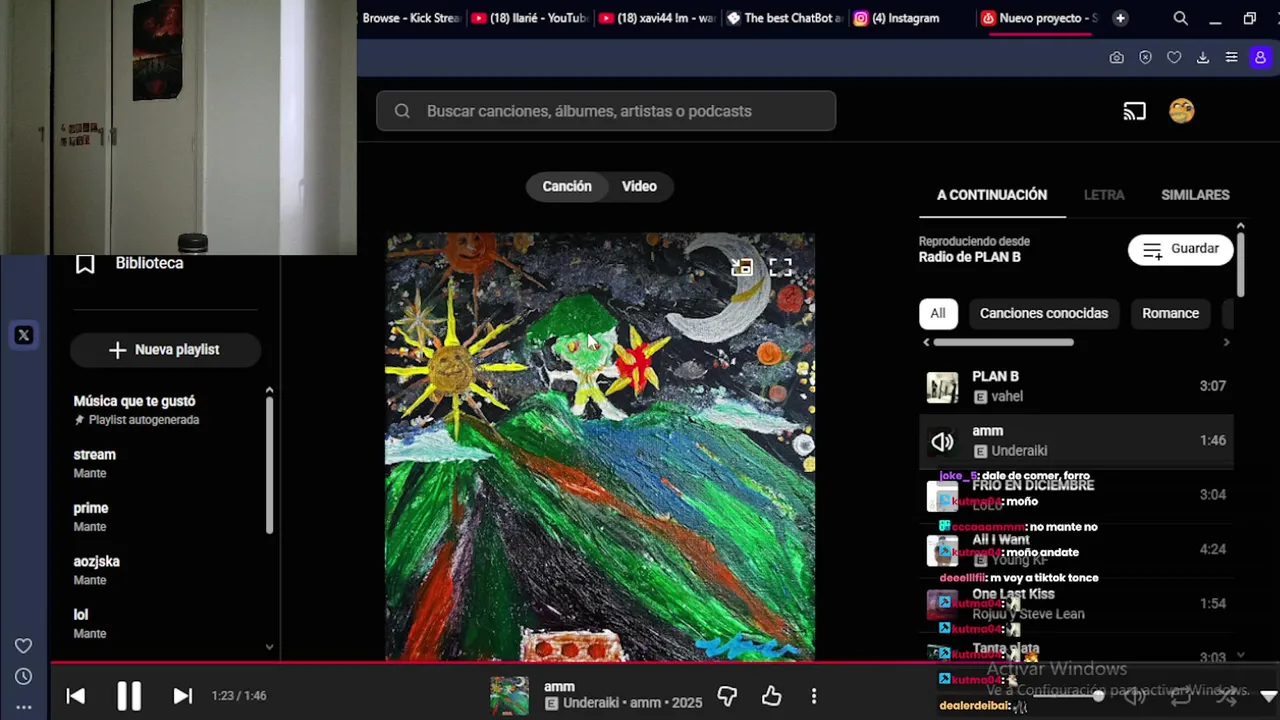Open the Biblioteca section
The height and width of the screenshot is (720, 1280).
(149, 264)
